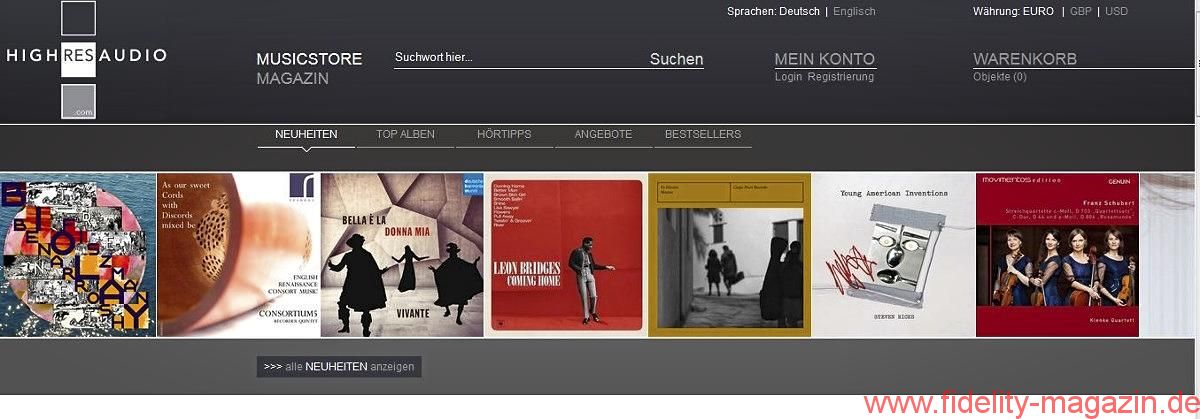
Task: Open the colorful collage album cover
Action: tap(78, 255)
